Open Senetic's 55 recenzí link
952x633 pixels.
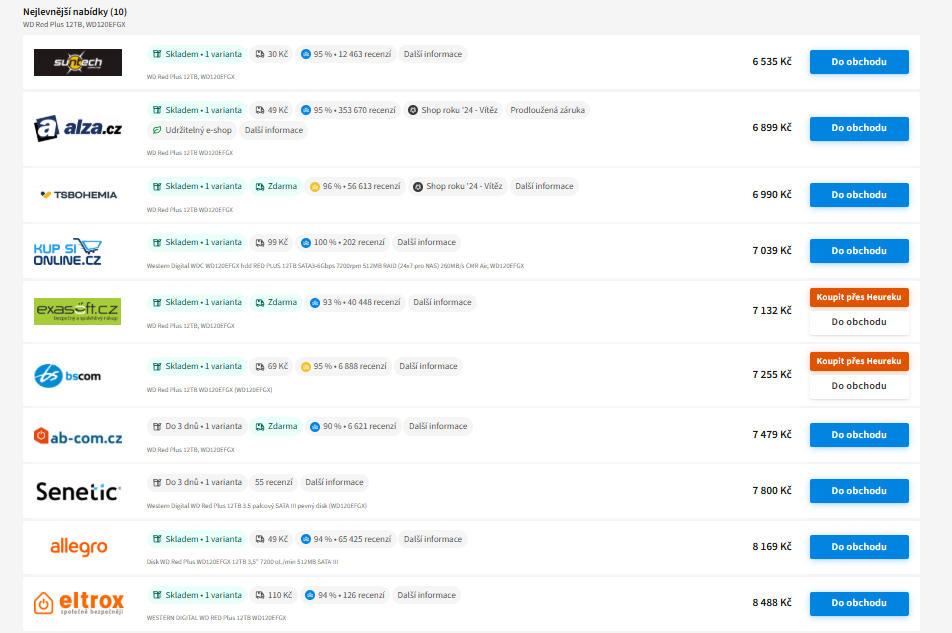pos(273,482)
